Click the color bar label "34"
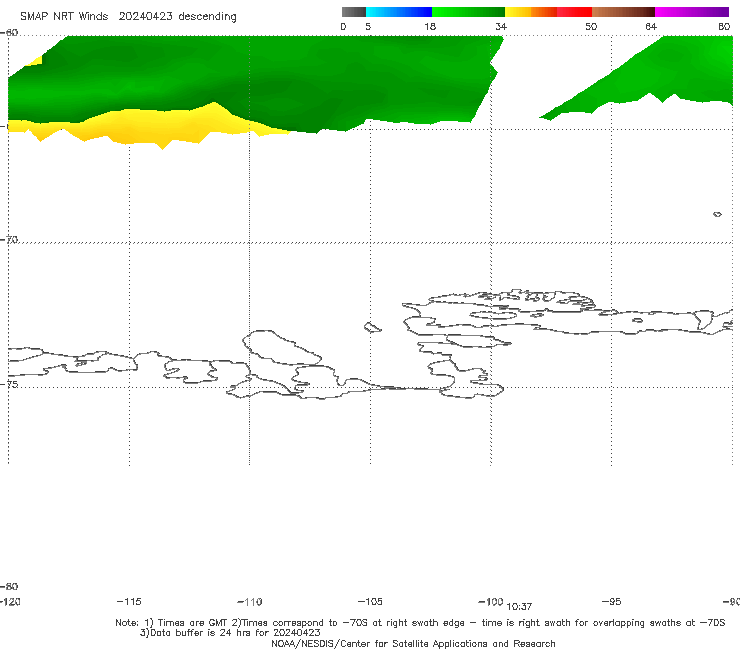The height and width of the screenshot is (650, 740). 501,27
